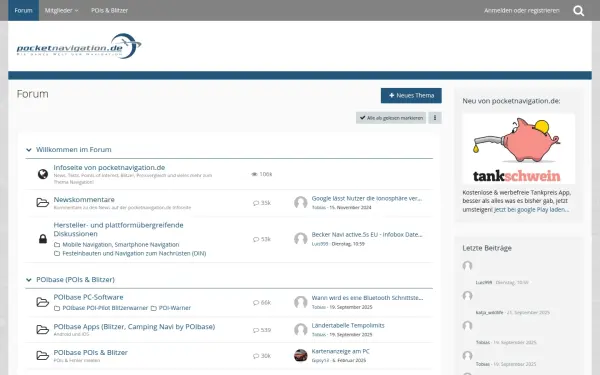This screenshot has width=600, height=375.
Task: Click the pocketnavigation.de logo
Action: (x=79, y=46)
